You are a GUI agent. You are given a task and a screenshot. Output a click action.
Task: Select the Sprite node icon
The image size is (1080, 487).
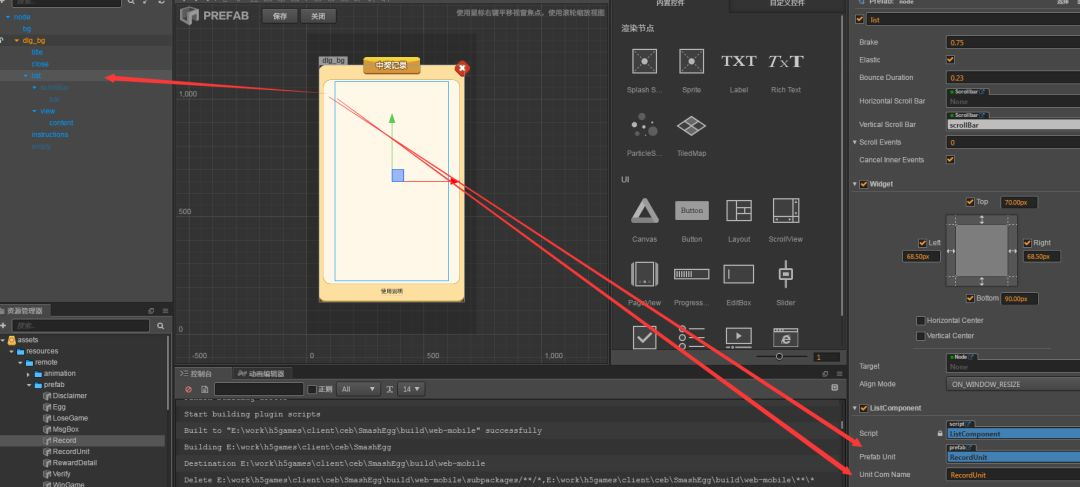point(692,61)
